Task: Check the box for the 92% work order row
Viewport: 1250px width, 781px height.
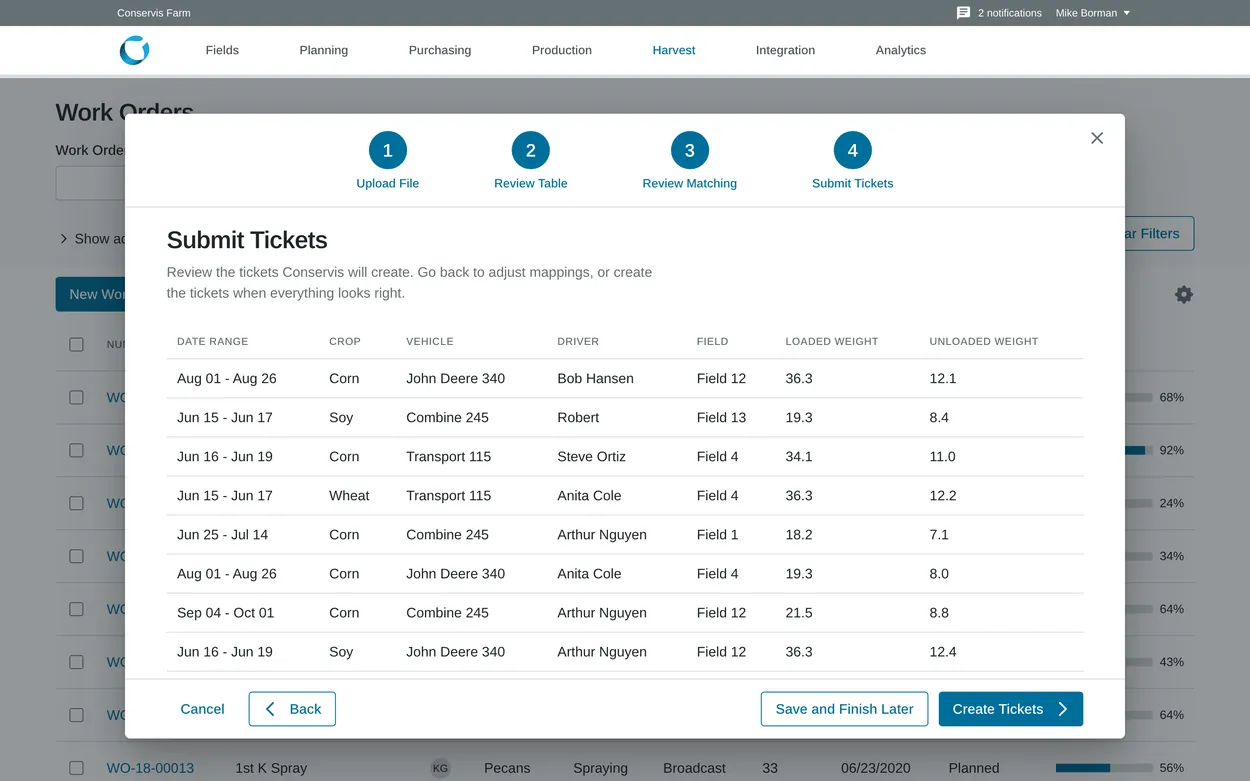Action: tap(76, 450)
